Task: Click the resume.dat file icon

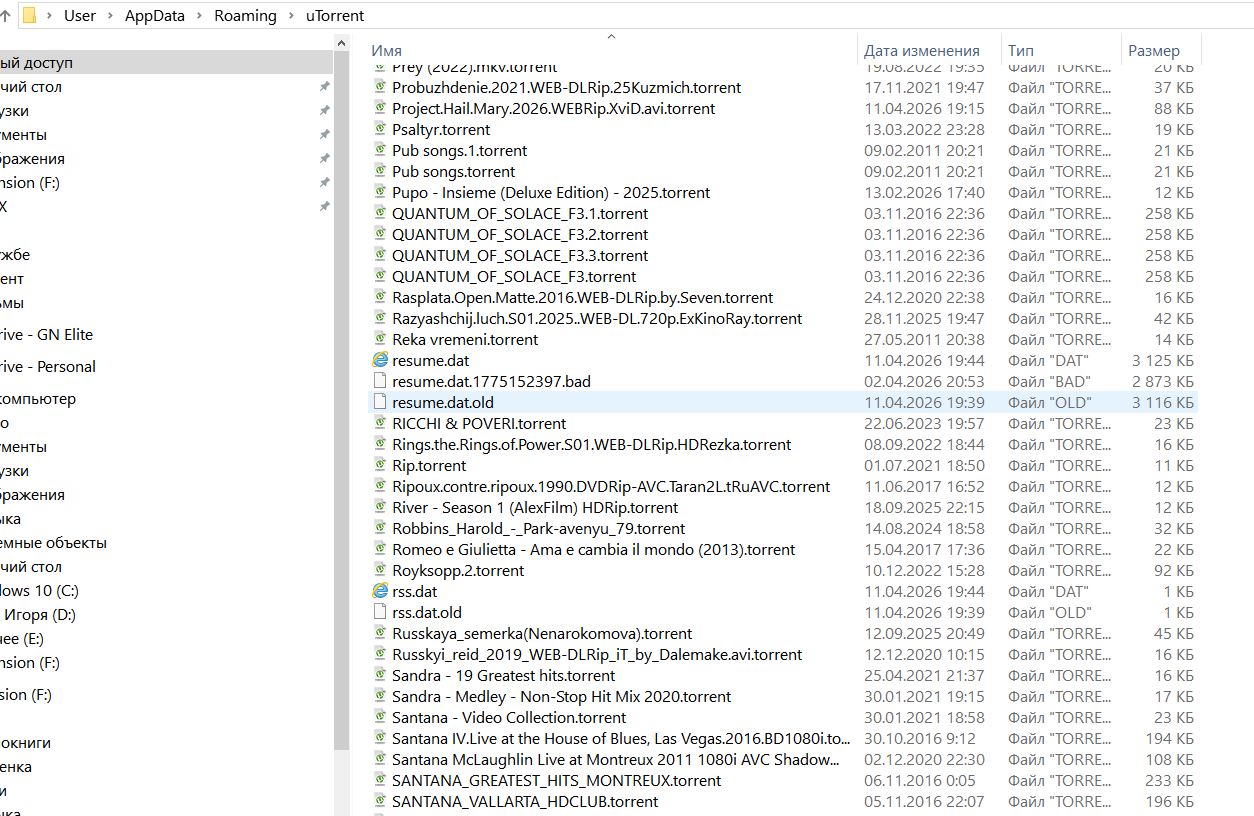Action: 380,360
